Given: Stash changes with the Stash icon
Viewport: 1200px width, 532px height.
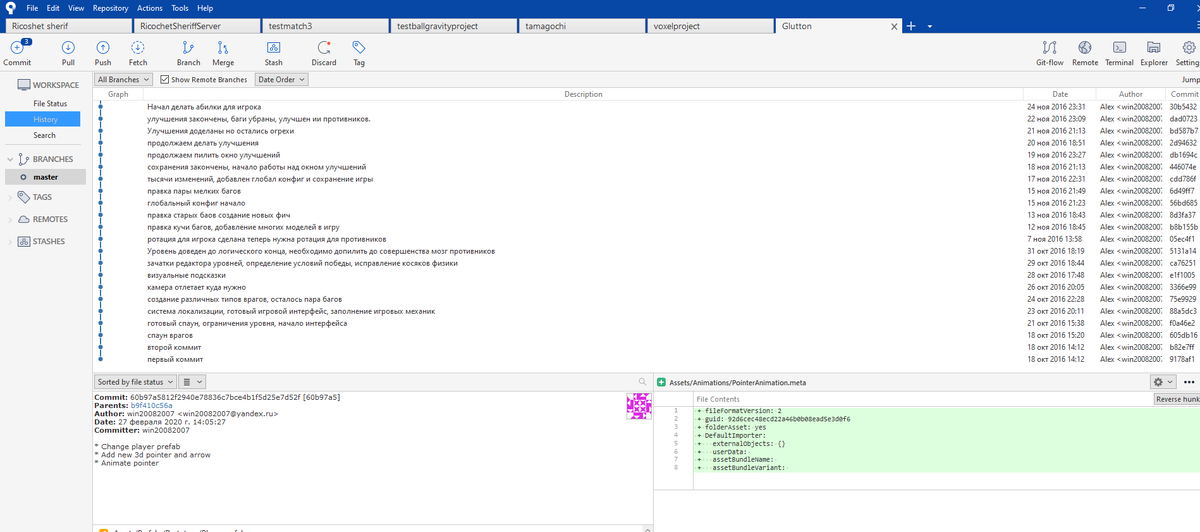Looking at the screenshot, I should click(273, 47).
